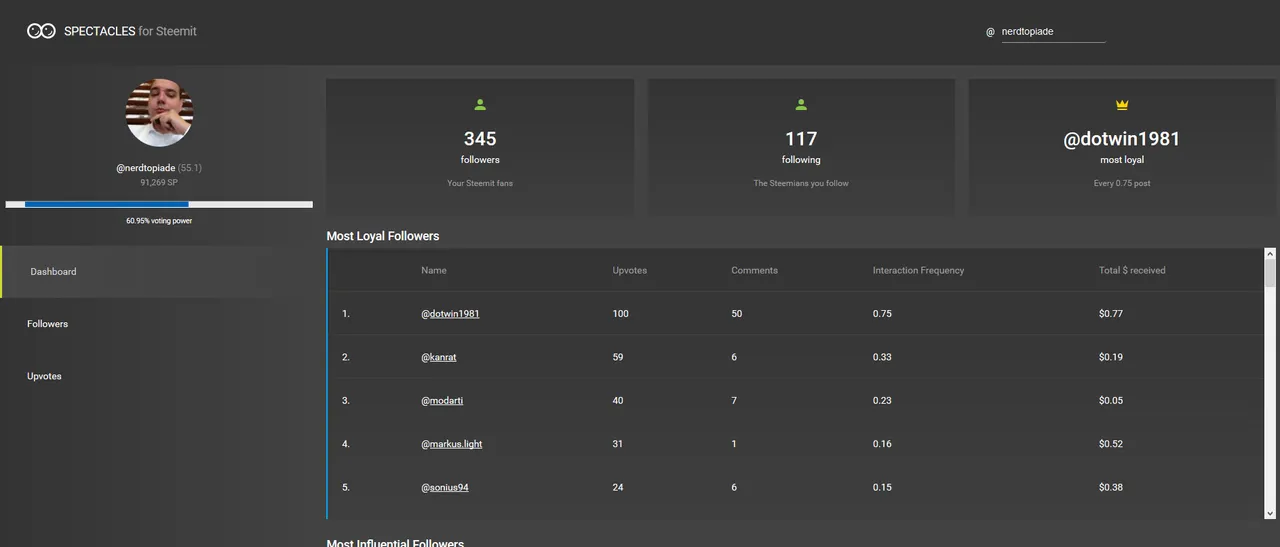
Task: Click the Spectacles glasses logo icon
Action: (x=41, y=31)
